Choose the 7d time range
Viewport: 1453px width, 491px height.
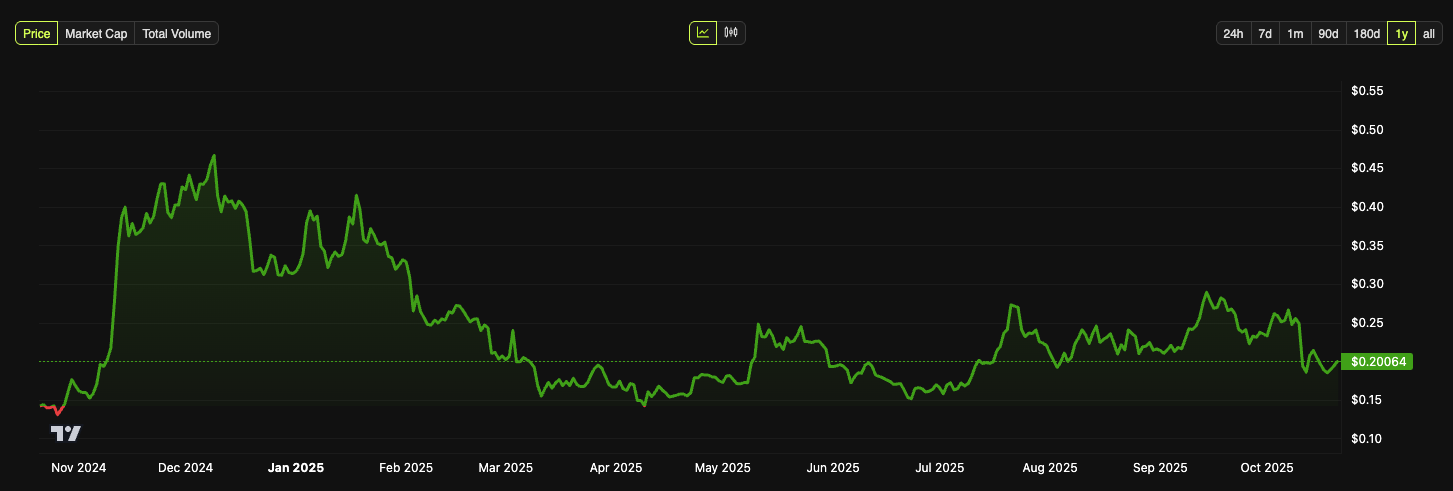click(1265, 34)
